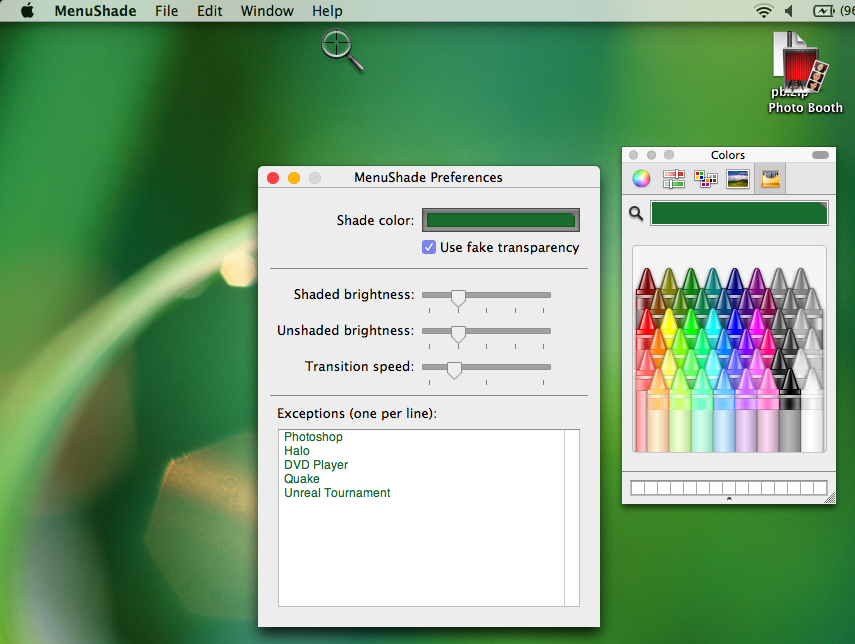
Task: Pick the bright red crayon in the third row
Action: click(646, 321)
